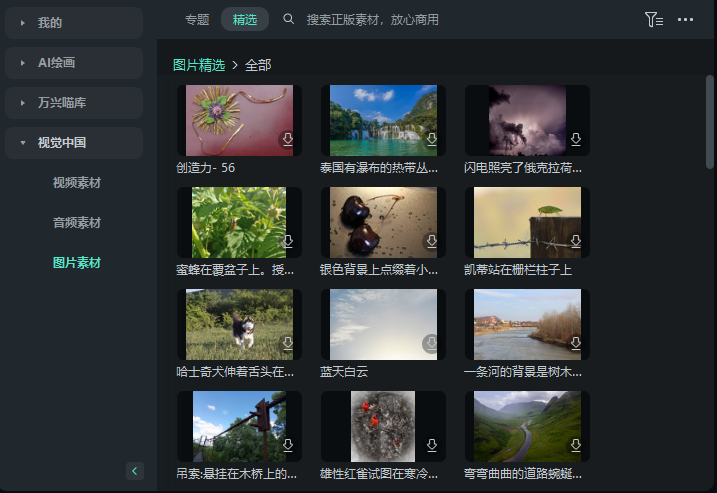Focus the 搜索正版素材 search field
This screenshot has width=717, height=493.
[373, 20]
